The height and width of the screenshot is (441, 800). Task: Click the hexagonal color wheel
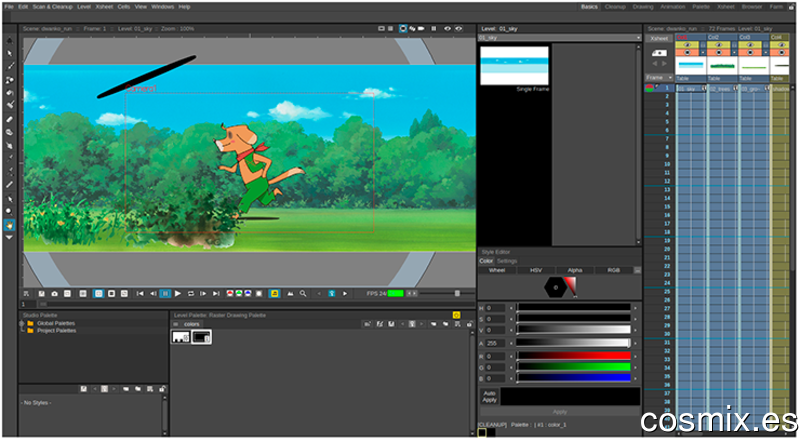click(x=555, y=288)
